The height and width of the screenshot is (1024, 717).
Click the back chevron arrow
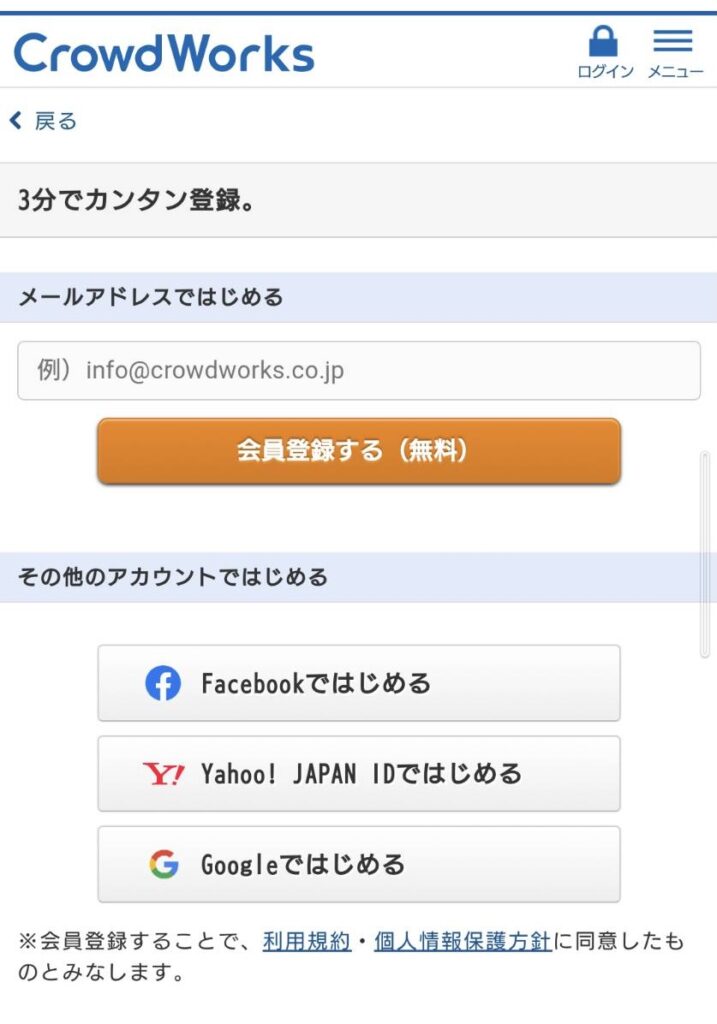tap(15, 121)
